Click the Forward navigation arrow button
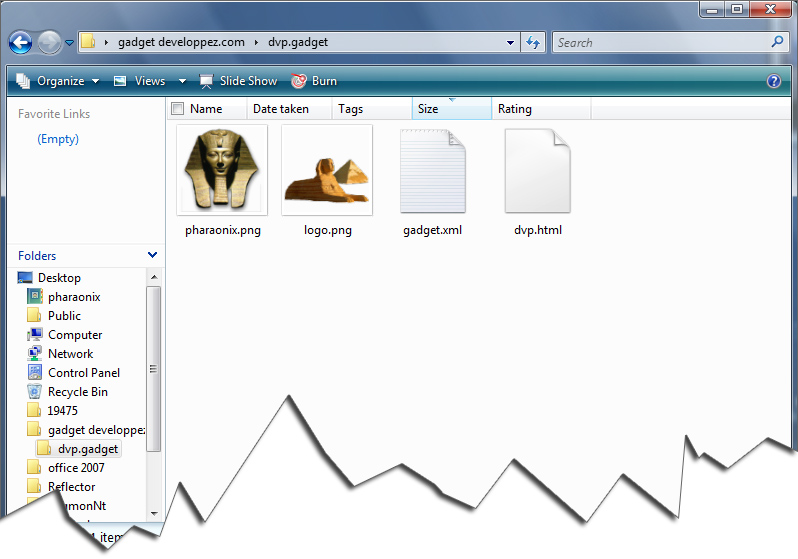This screenshot has height=559, width=798. [x=49, y=43]
